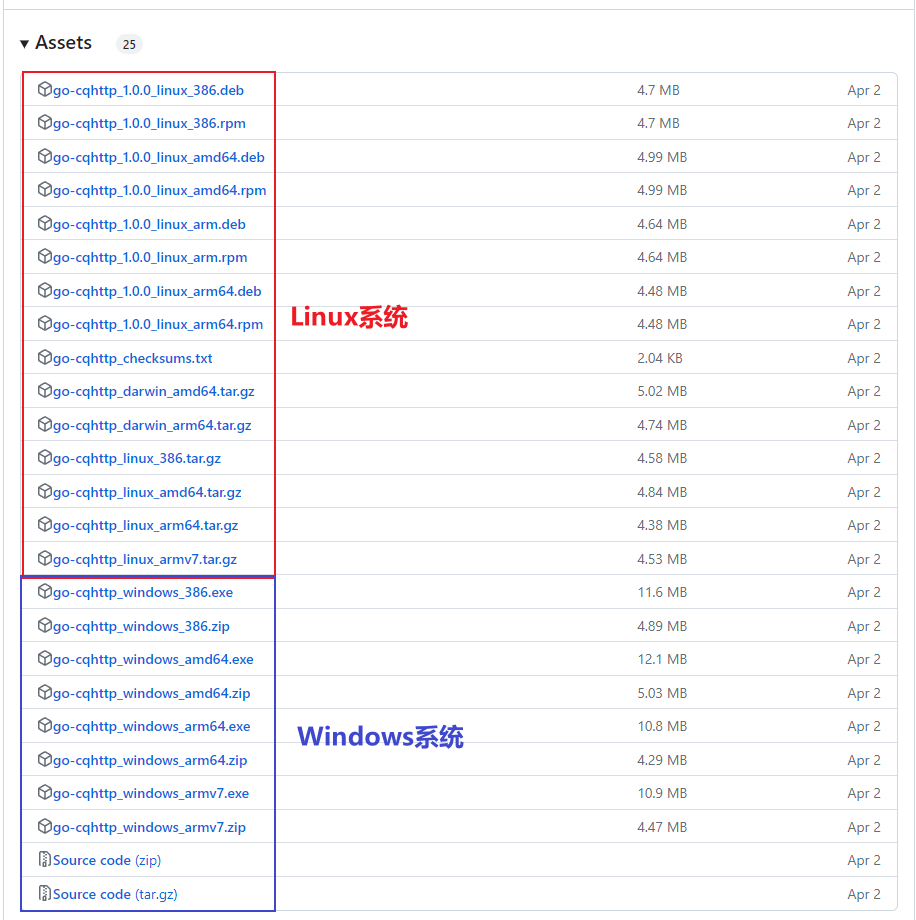Image resolution: width=916 pixels, height=920 pixels.
Task: Click the 2.04 KB size text
Action: pyautogui.click(x=660, y=358)
